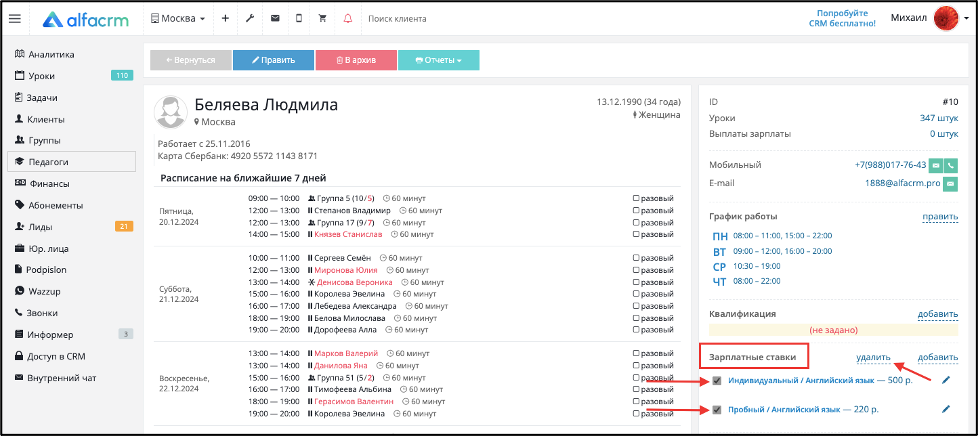Click the Править button

[x=273, y=60]
